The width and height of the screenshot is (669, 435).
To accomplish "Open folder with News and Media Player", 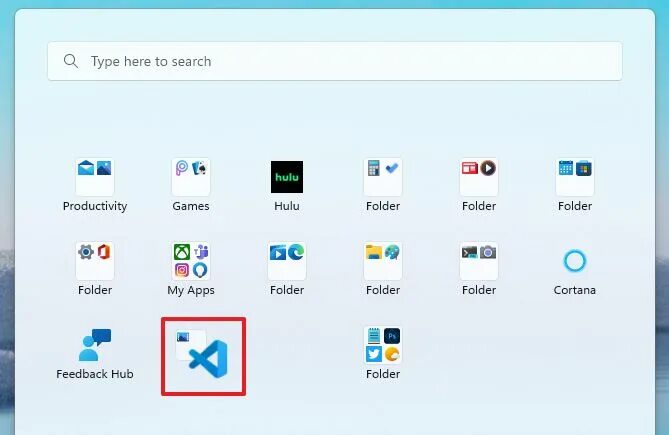I will (479, 177).
